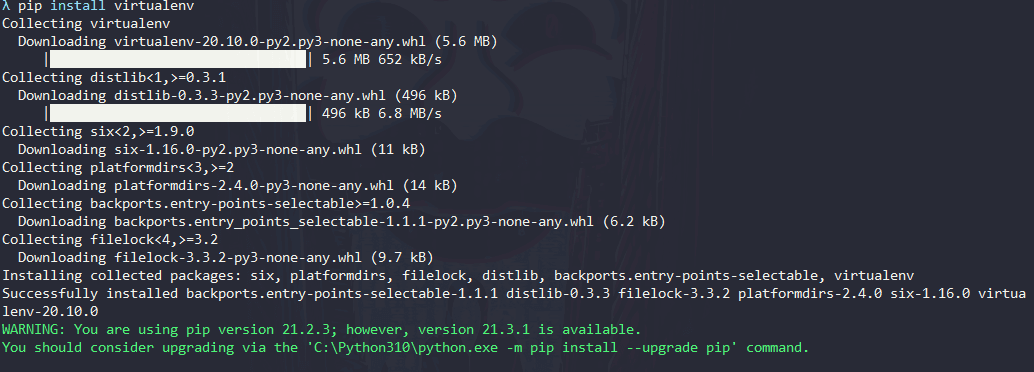Screen dimensions: 1034x372
Task: Click the 'Collecting filelock<4,>=3.2' line
Action: pyautogui.click(x=110, y=239)
